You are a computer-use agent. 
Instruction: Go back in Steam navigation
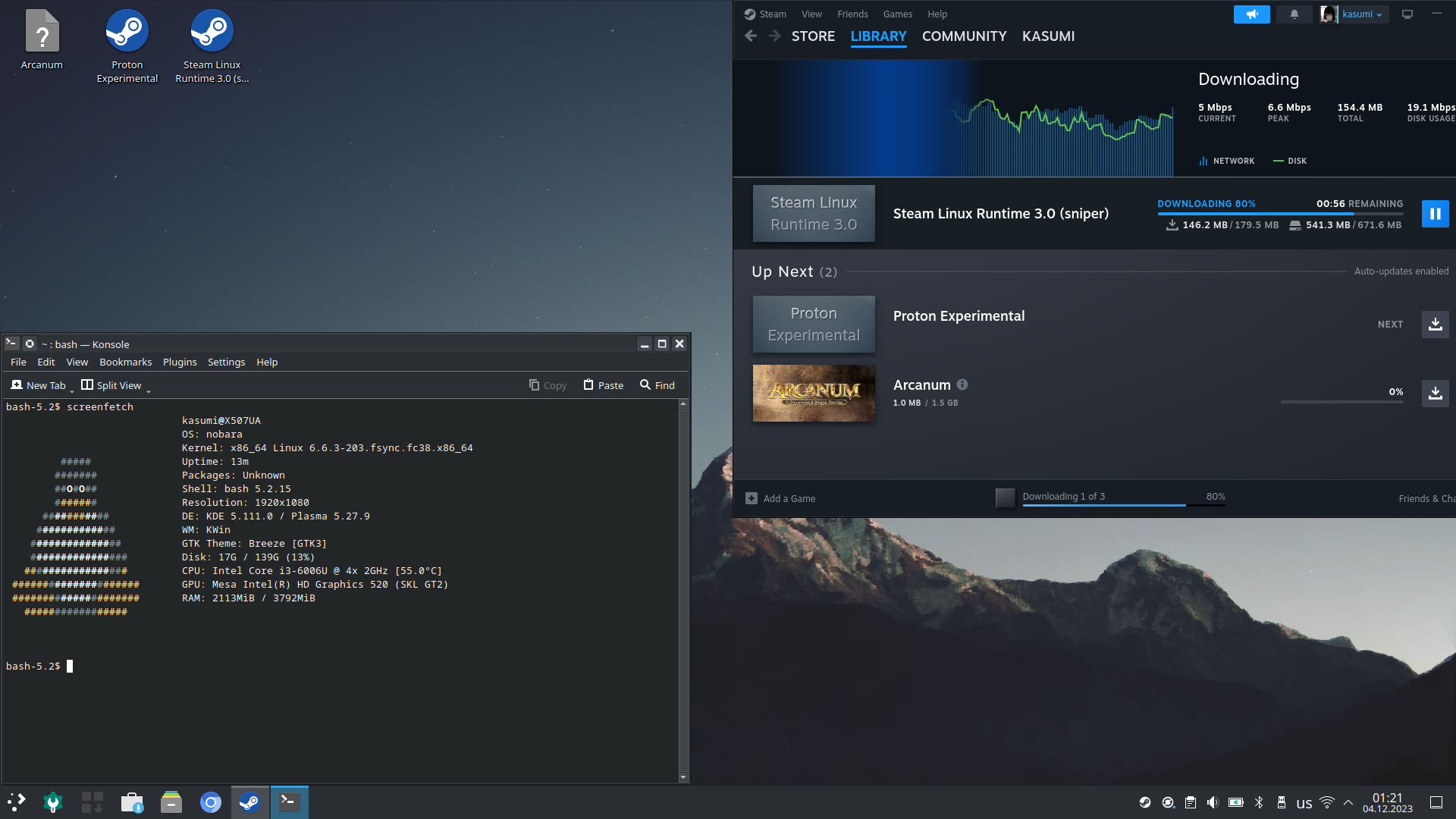[751, 36]
